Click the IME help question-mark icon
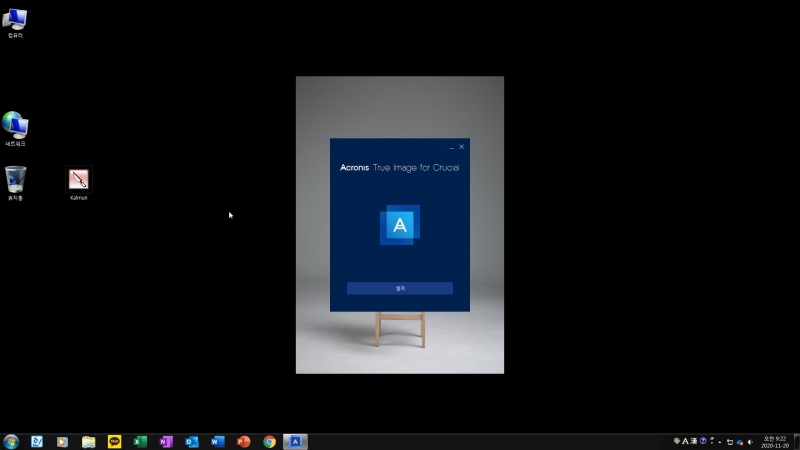 [x=703, y=441]
